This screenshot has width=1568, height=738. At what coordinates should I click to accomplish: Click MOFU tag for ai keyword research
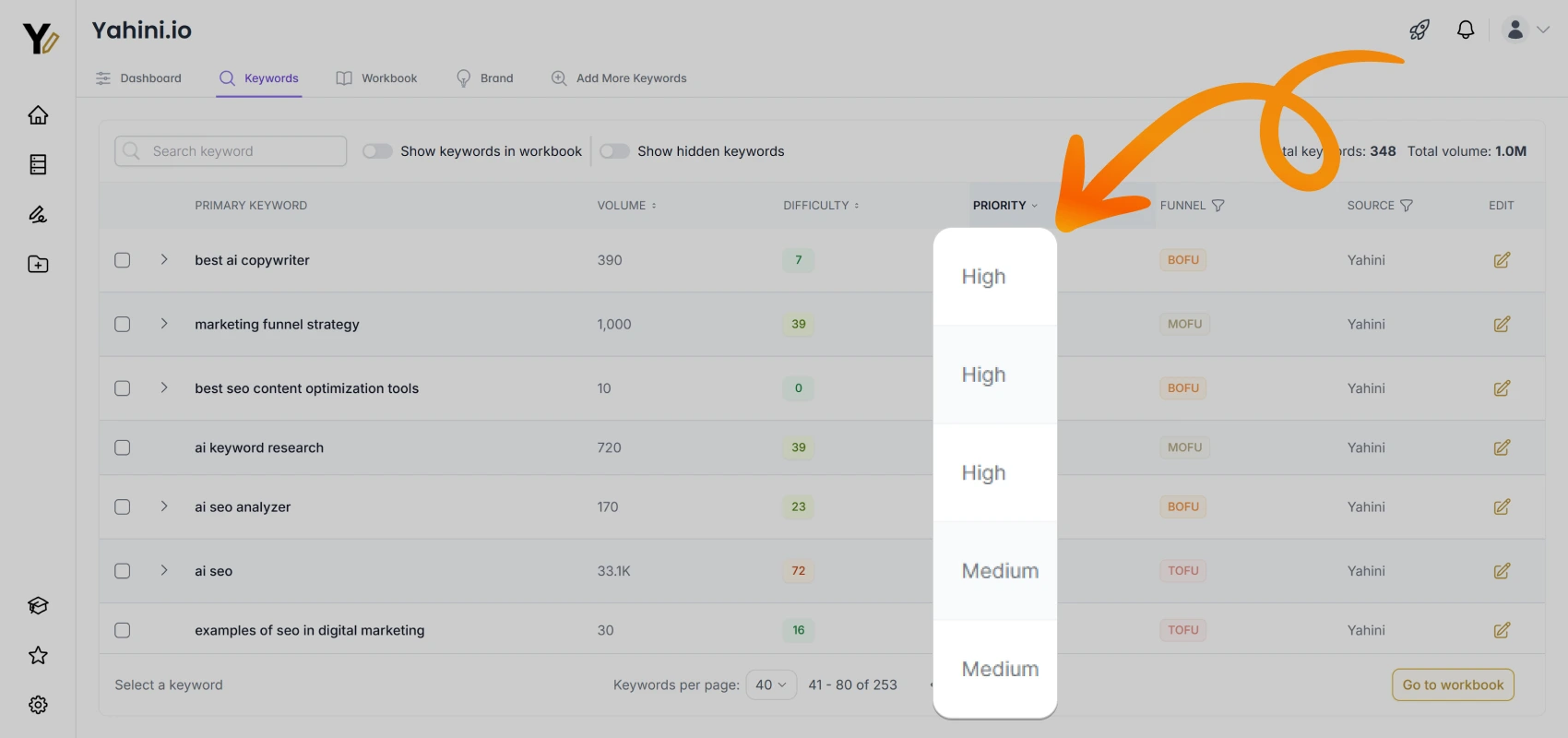click(1184, 447)
